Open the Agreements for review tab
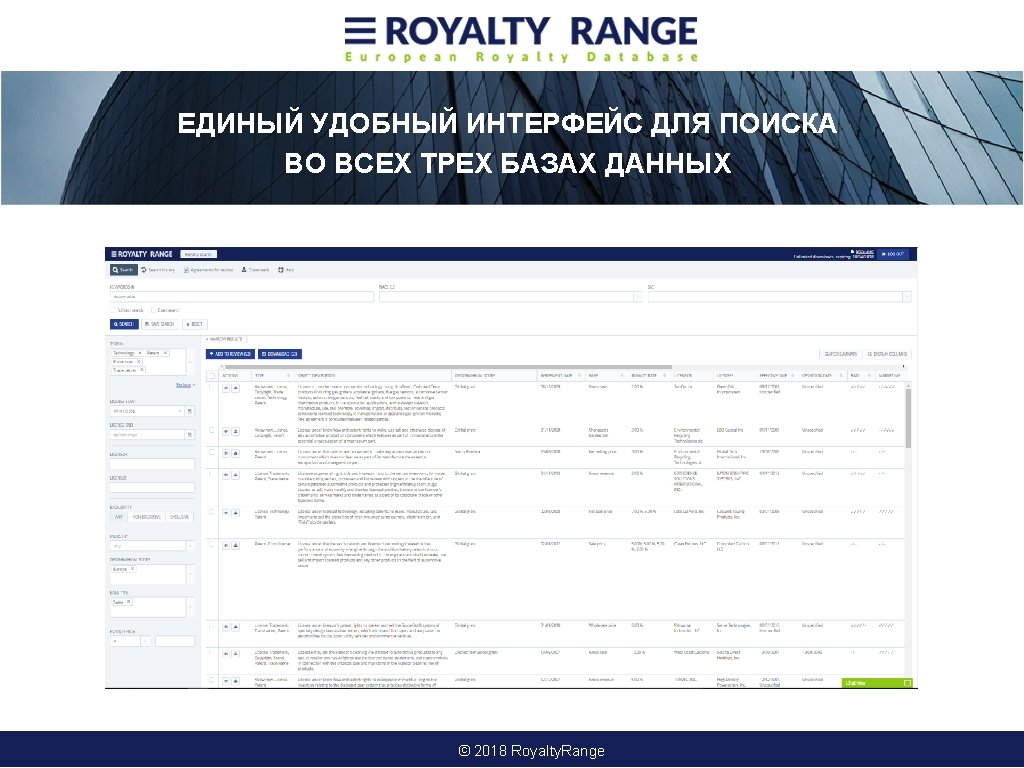This screenshot has width=1024, height=768. [208, 270]
